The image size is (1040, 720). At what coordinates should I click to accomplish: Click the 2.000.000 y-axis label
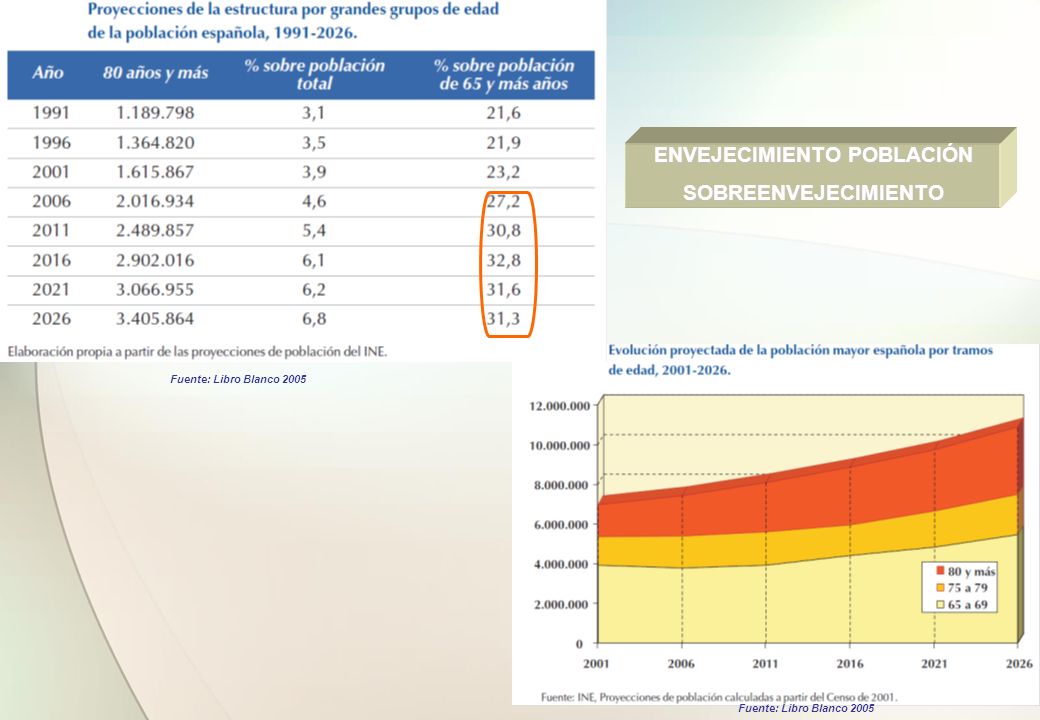click(x=561, y=604)
